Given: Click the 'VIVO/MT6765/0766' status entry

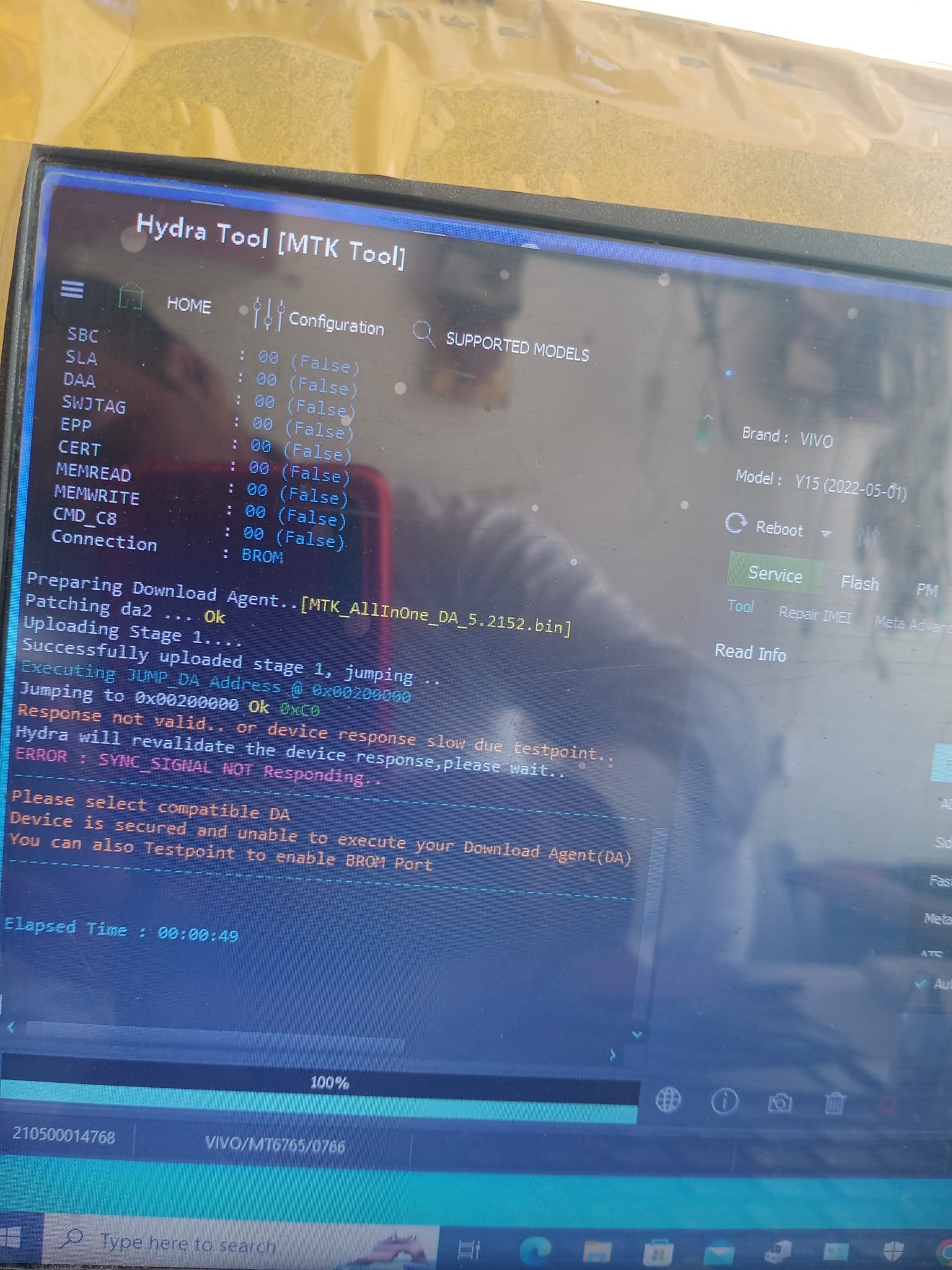Looking at the screenshot, I should point(275,1144).
